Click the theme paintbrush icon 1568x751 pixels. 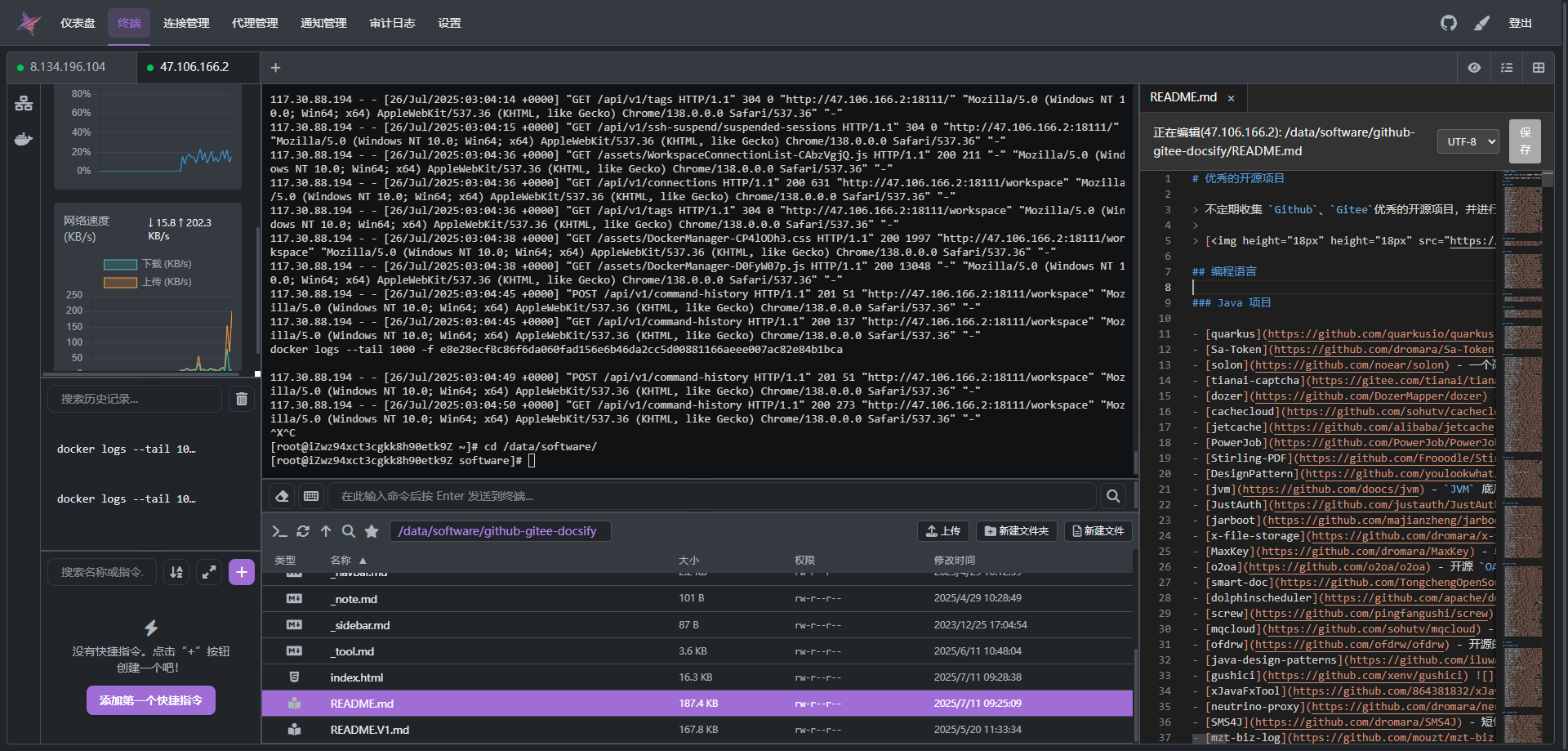(1481, 23)
